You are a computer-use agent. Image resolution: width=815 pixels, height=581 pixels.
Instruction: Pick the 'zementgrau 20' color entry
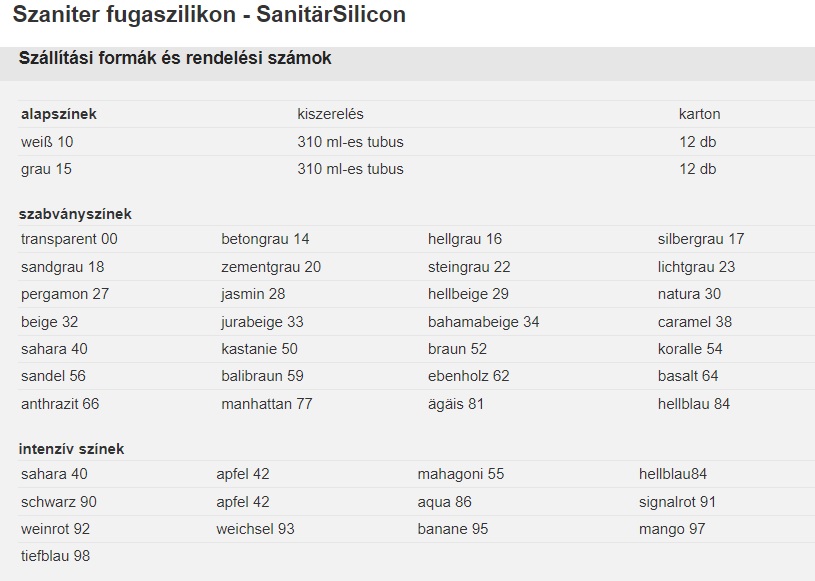pyautogui.click(x=271, y=267)
